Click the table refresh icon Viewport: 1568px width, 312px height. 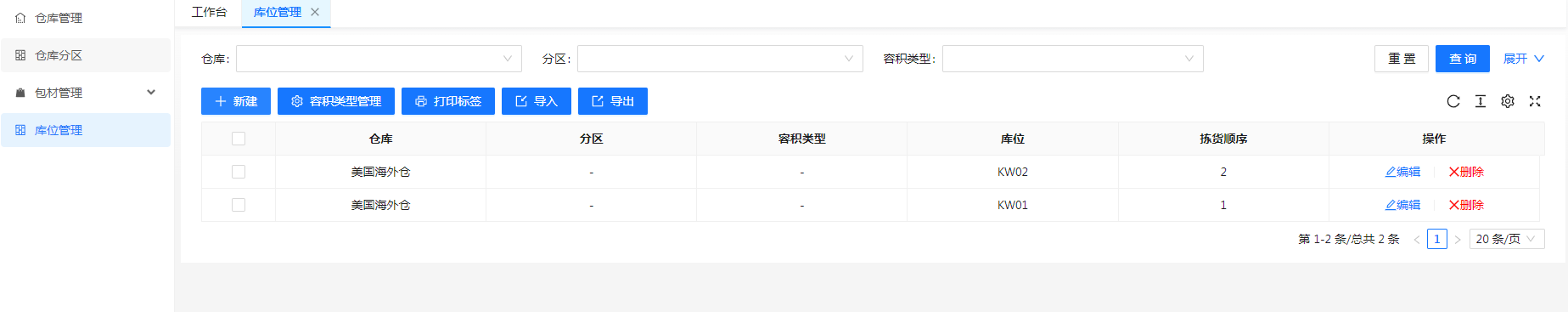[1453, 101]
